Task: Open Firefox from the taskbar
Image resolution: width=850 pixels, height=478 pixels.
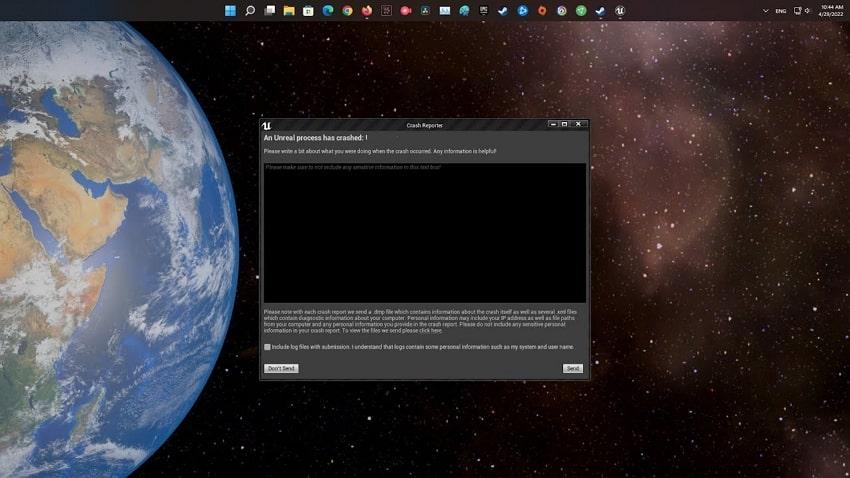Action: [x=367, y=11]
